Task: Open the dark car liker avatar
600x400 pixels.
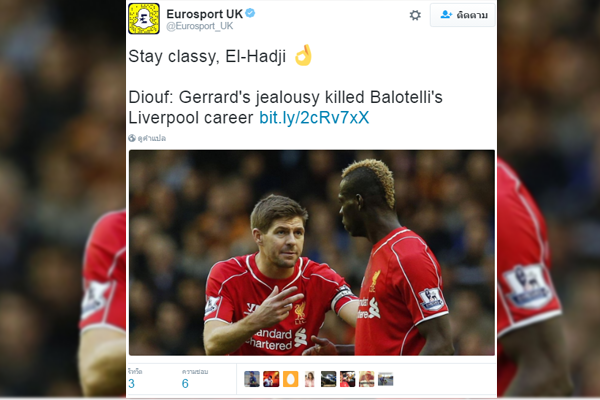Action: click(x=328, y=379)
